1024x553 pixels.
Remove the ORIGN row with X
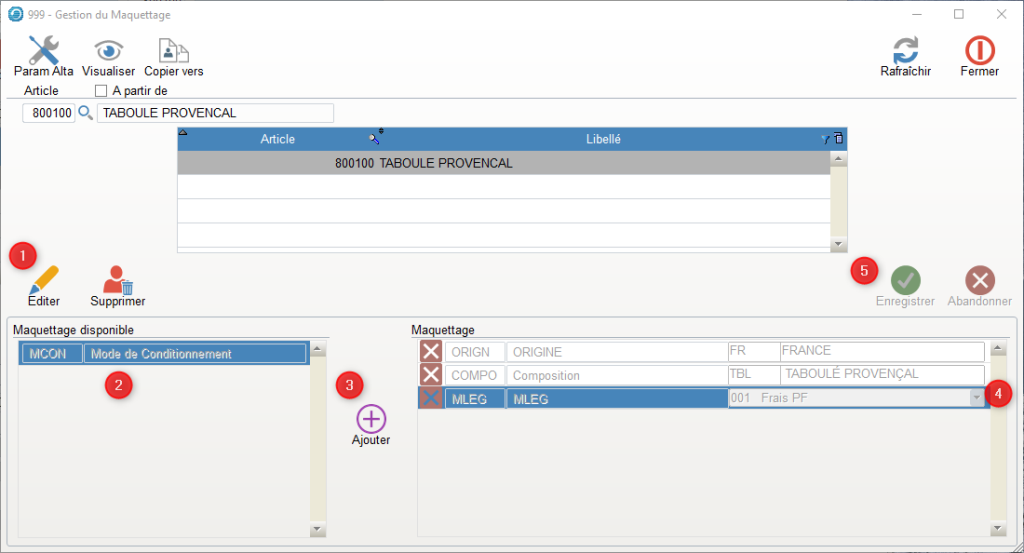point(430,351)
